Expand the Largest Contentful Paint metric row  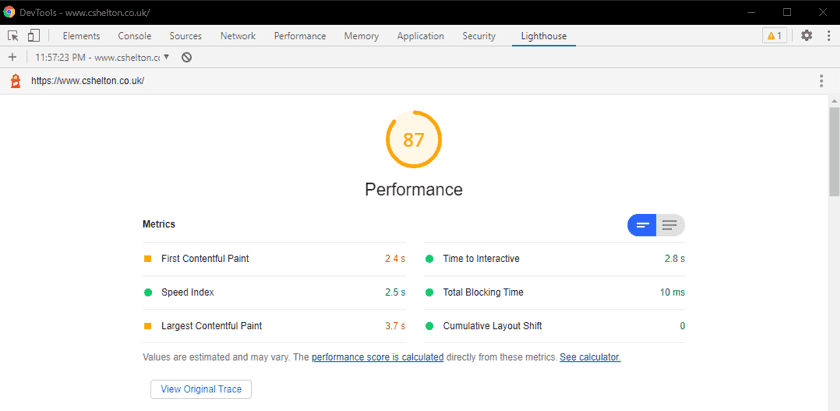tap(274, 326)
